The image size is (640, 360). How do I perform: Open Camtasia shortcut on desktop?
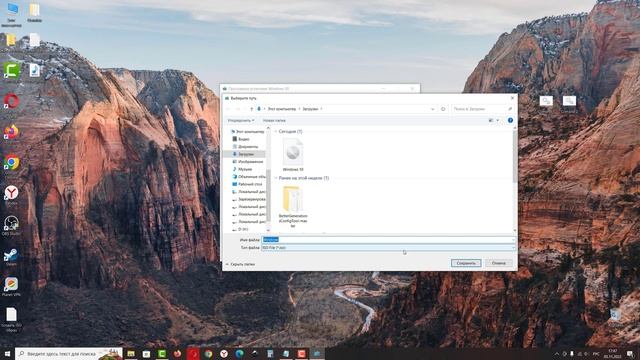click(x=11, y=71)
